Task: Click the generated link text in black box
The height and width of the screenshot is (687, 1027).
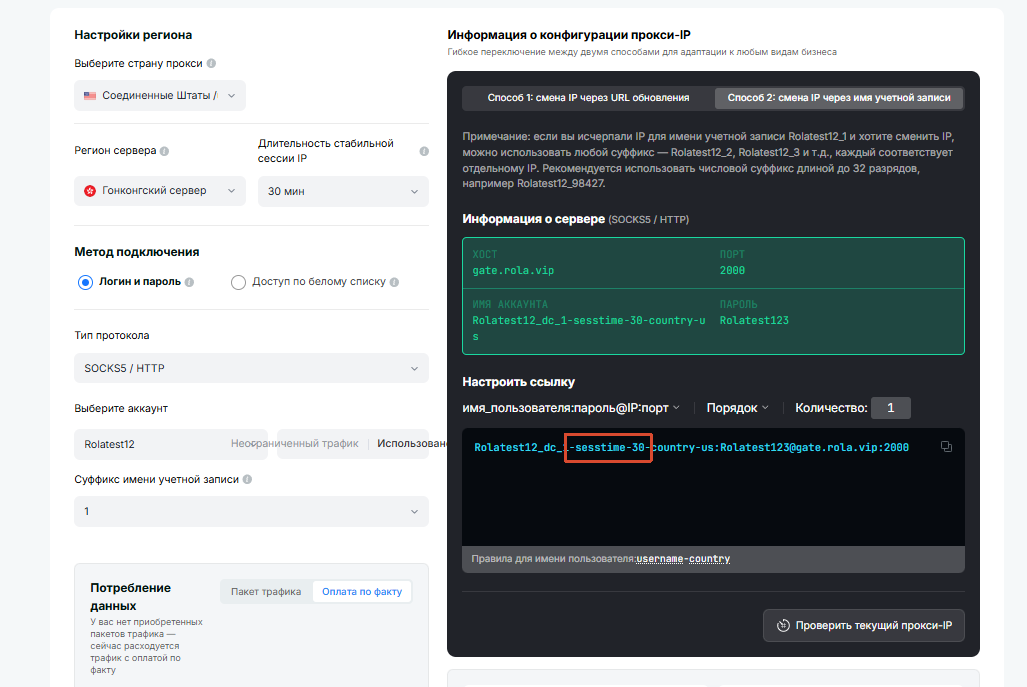Action: [691, 447]
